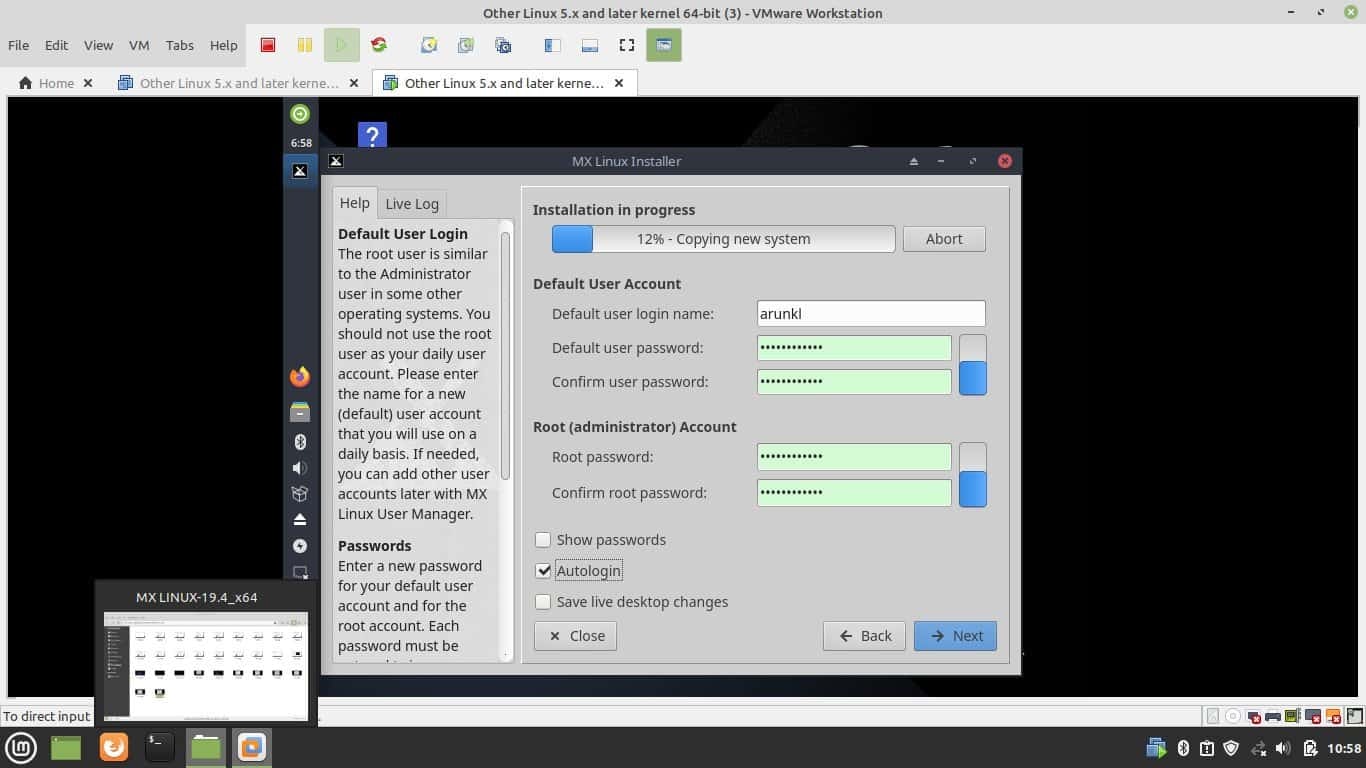Click the take snapshot icon

coord(429,45)
